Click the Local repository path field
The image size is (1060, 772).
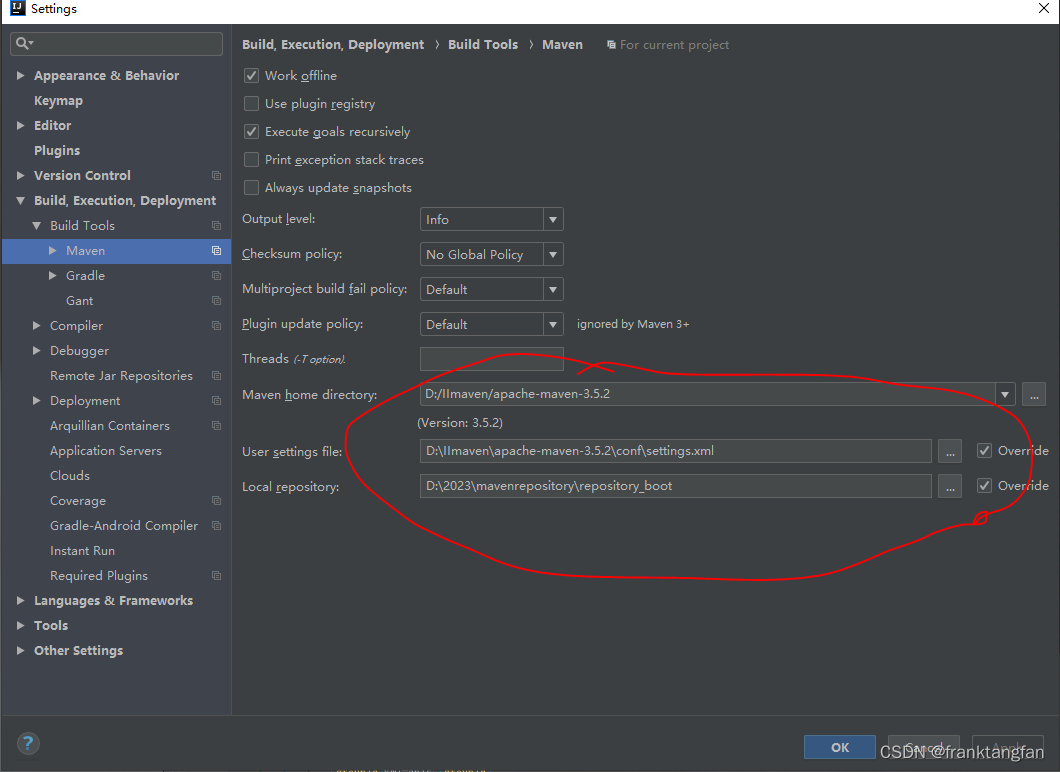[675, 486]
